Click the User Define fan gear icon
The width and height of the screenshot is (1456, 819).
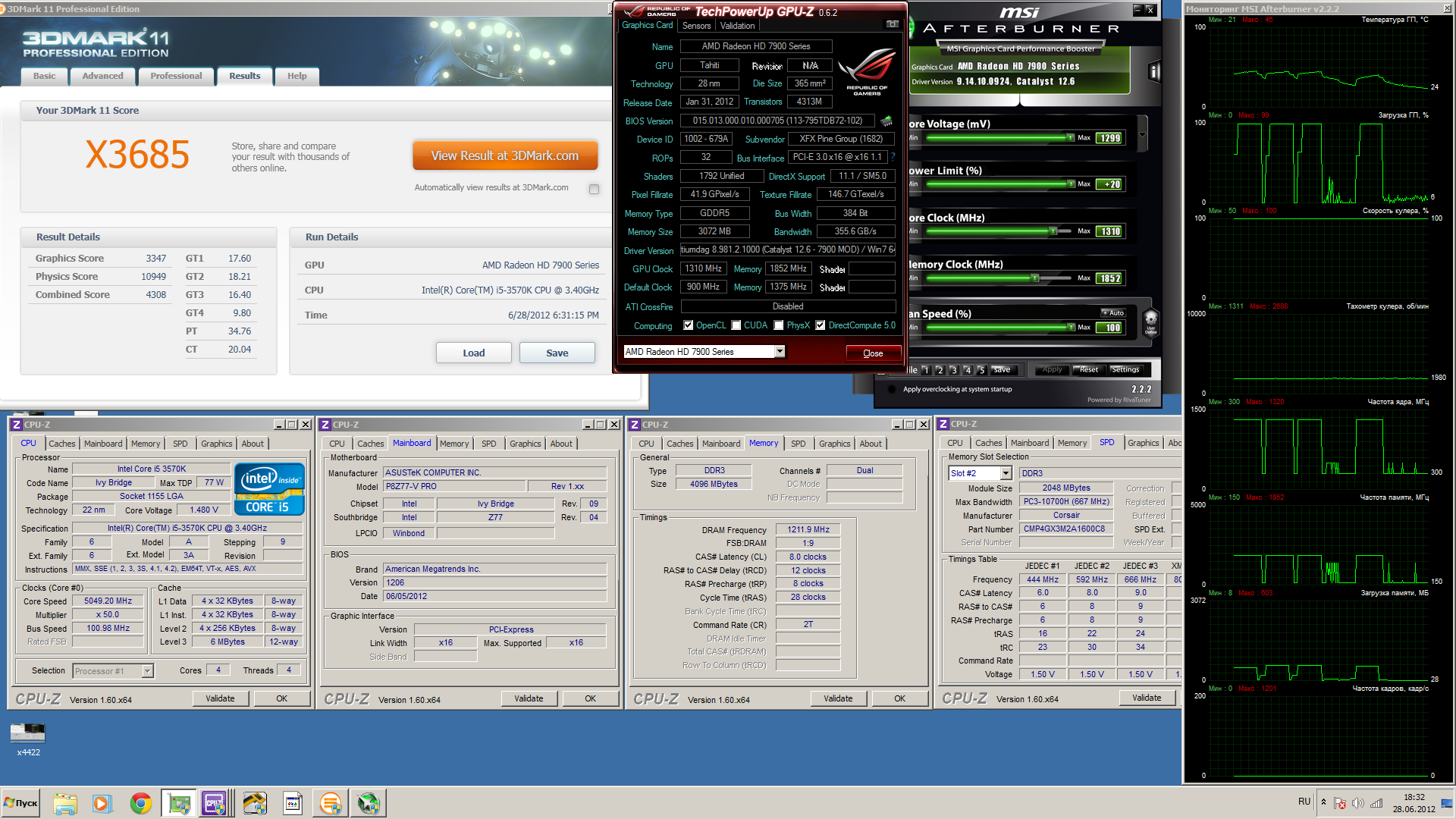(x=1150, y=322)
